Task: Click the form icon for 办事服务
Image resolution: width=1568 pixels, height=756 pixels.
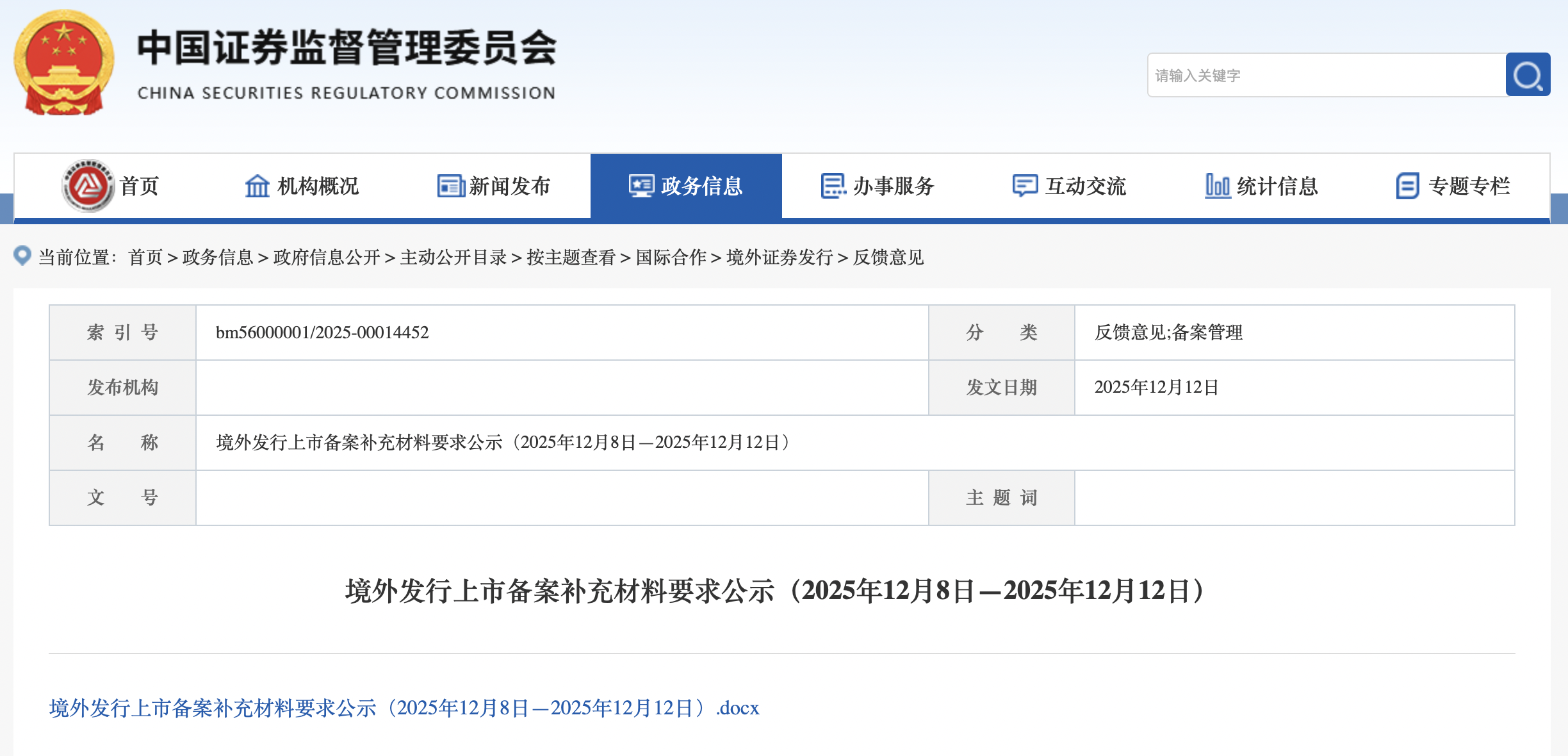Action: click(x=833, y=186)
